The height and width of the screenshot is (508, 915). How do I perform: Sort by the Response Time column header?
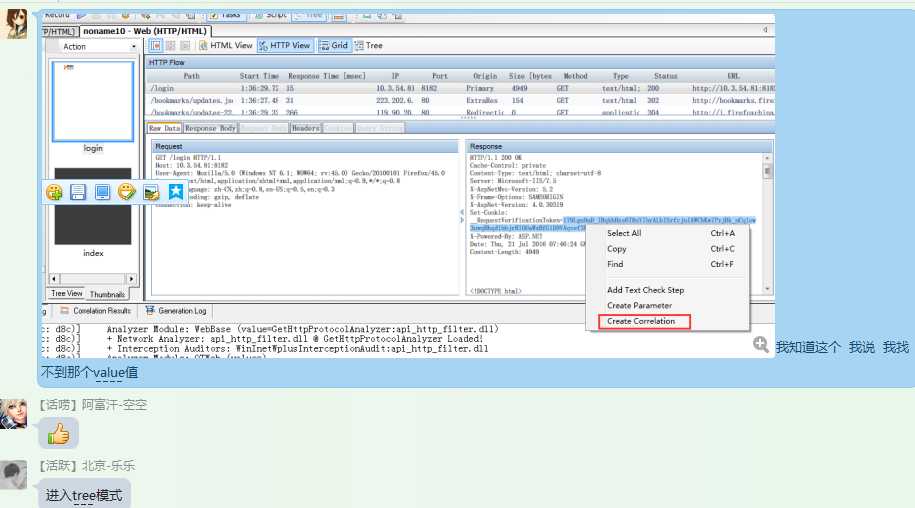(327, 76)
